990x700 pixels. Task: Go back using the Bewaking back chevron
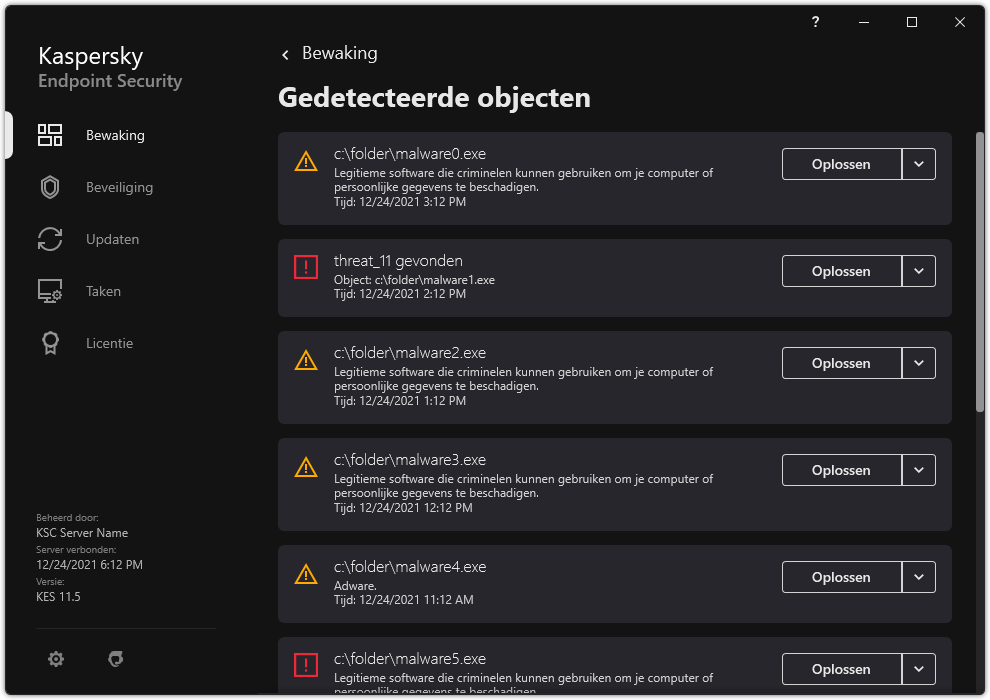pyautogui.click(x=285, y=54)
